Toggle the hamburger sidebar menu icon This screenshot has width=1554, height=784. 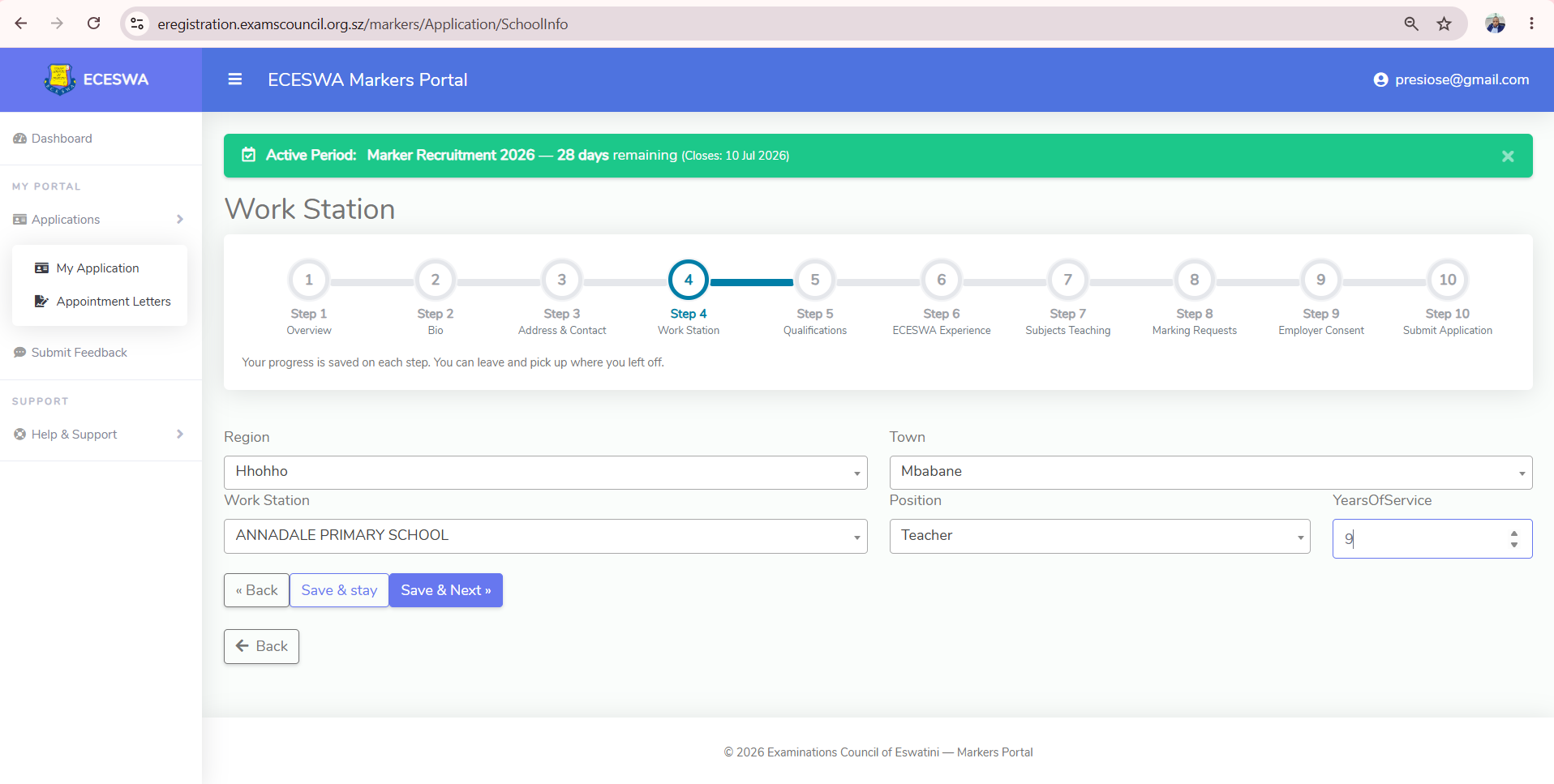point(235,79)
